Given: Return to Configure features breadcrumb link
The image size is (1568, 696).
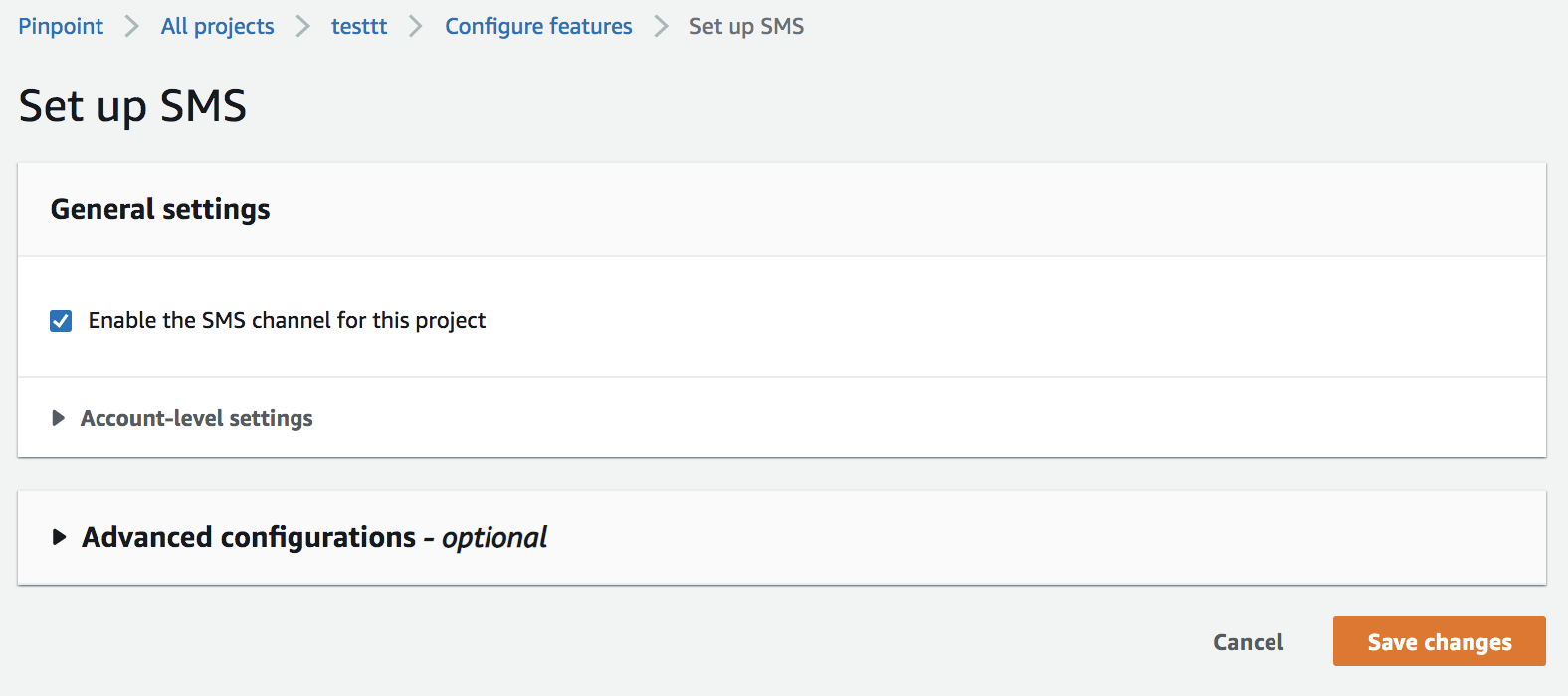Looking at the screenshot, I should (538, 27).
